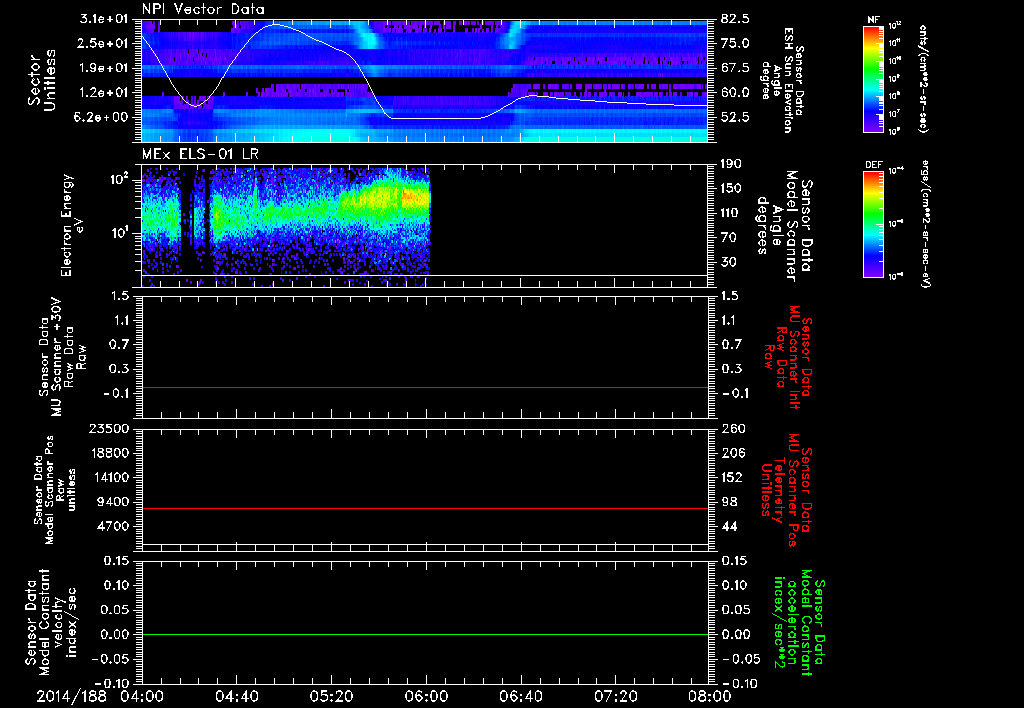Click the "75.0" sun elevation tick value
The height and width of the screenshot is (708, 1024).
[x=735, y=43]
